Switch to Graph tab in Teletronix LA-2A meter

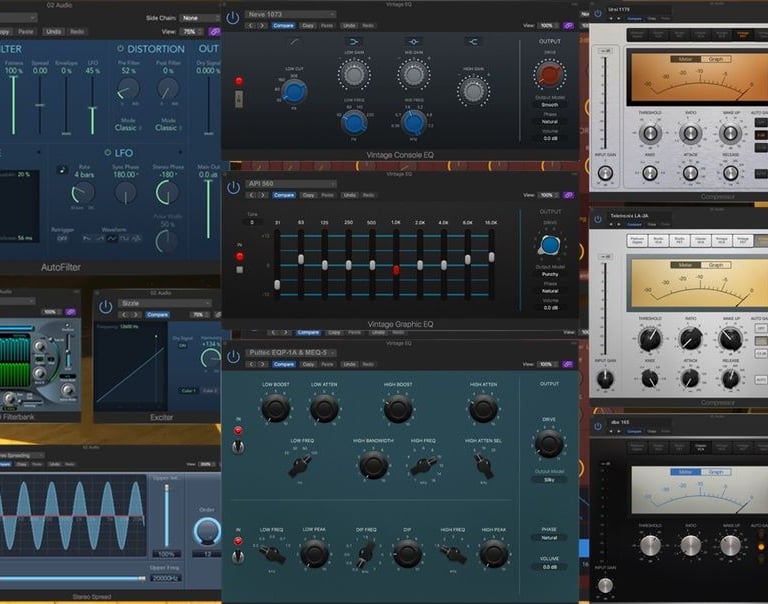[x=715, y=265]
